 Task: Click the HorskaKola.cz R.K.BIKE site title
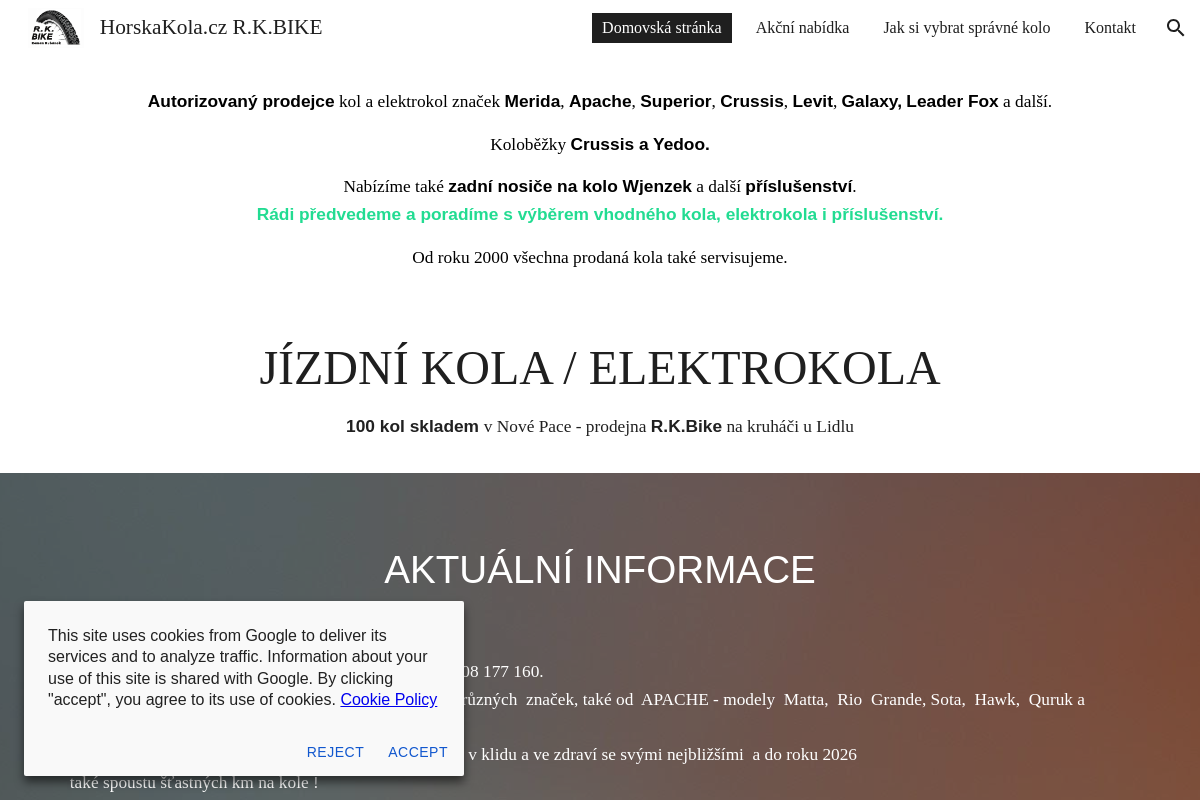[x=210, y=27]
